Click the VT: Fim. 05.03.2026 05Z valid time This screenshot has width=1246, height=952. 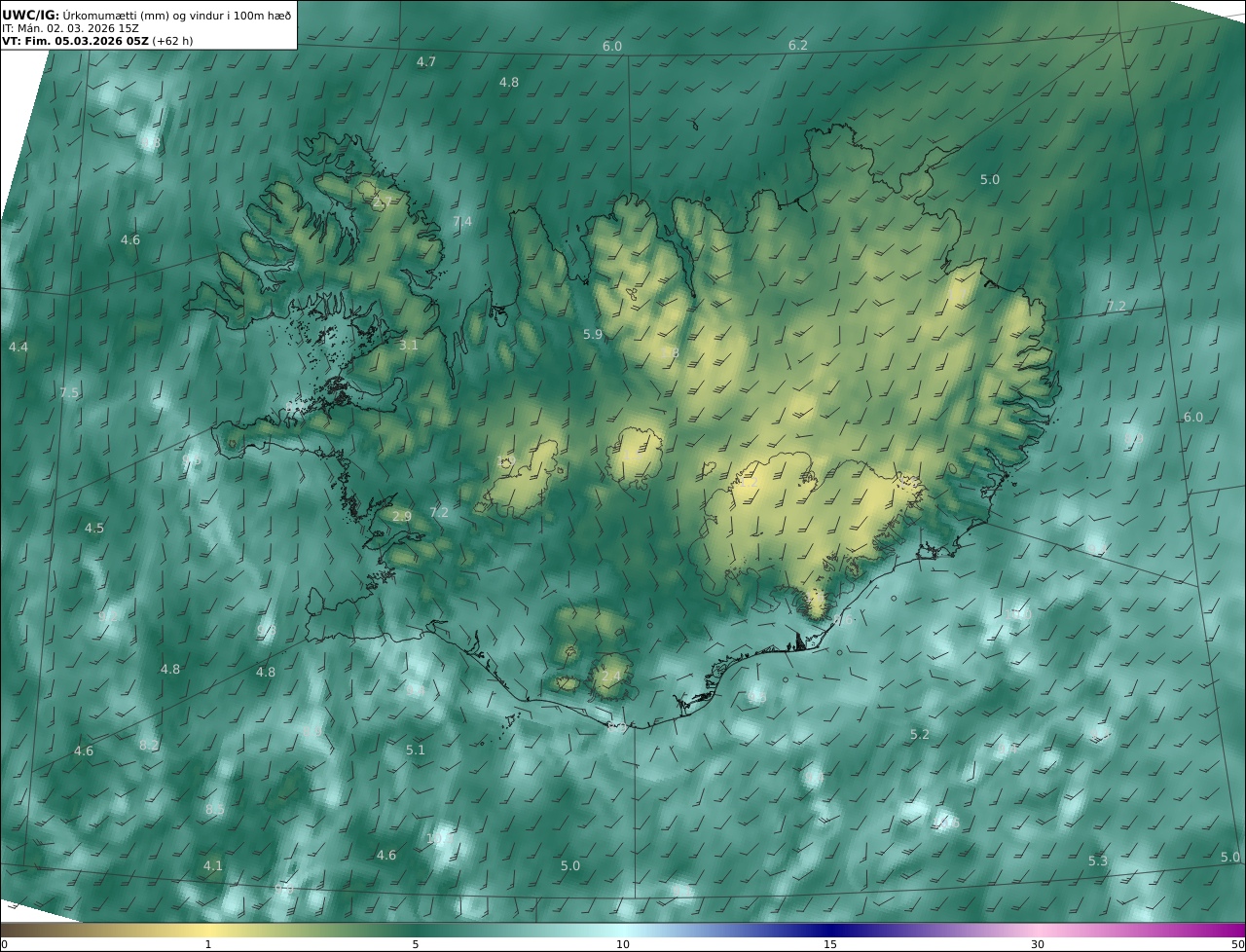(x=97, y=42)
